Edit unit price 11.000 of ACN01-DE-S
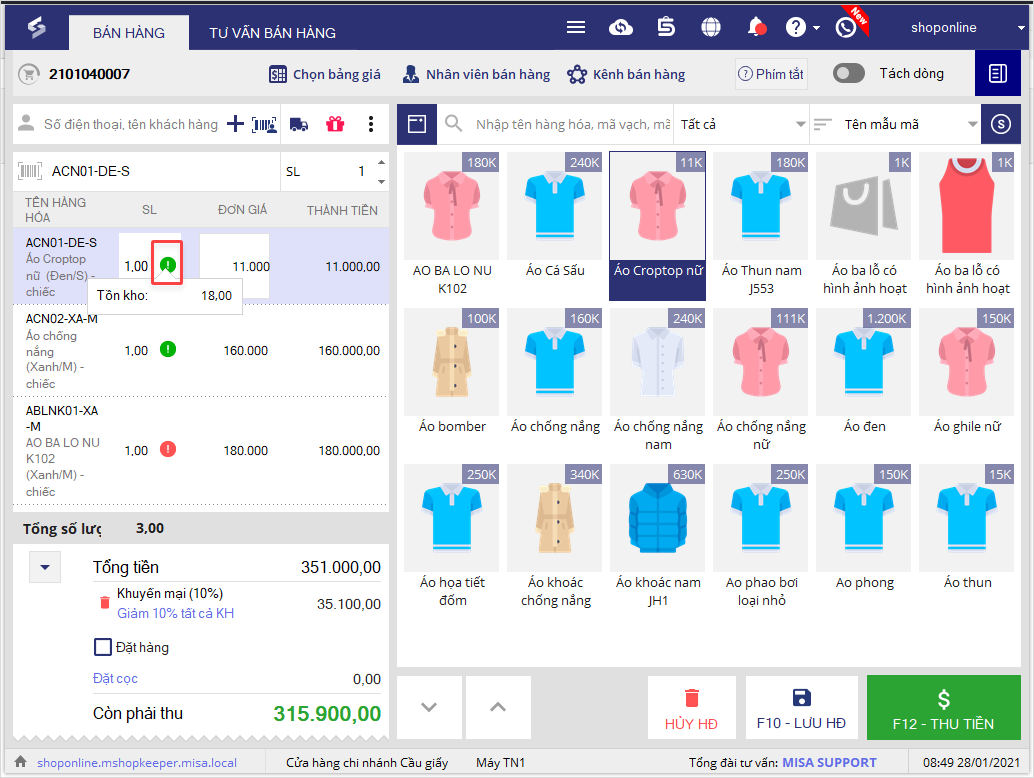The width and height of the screenshot is (1034, 778). [235, 266]
